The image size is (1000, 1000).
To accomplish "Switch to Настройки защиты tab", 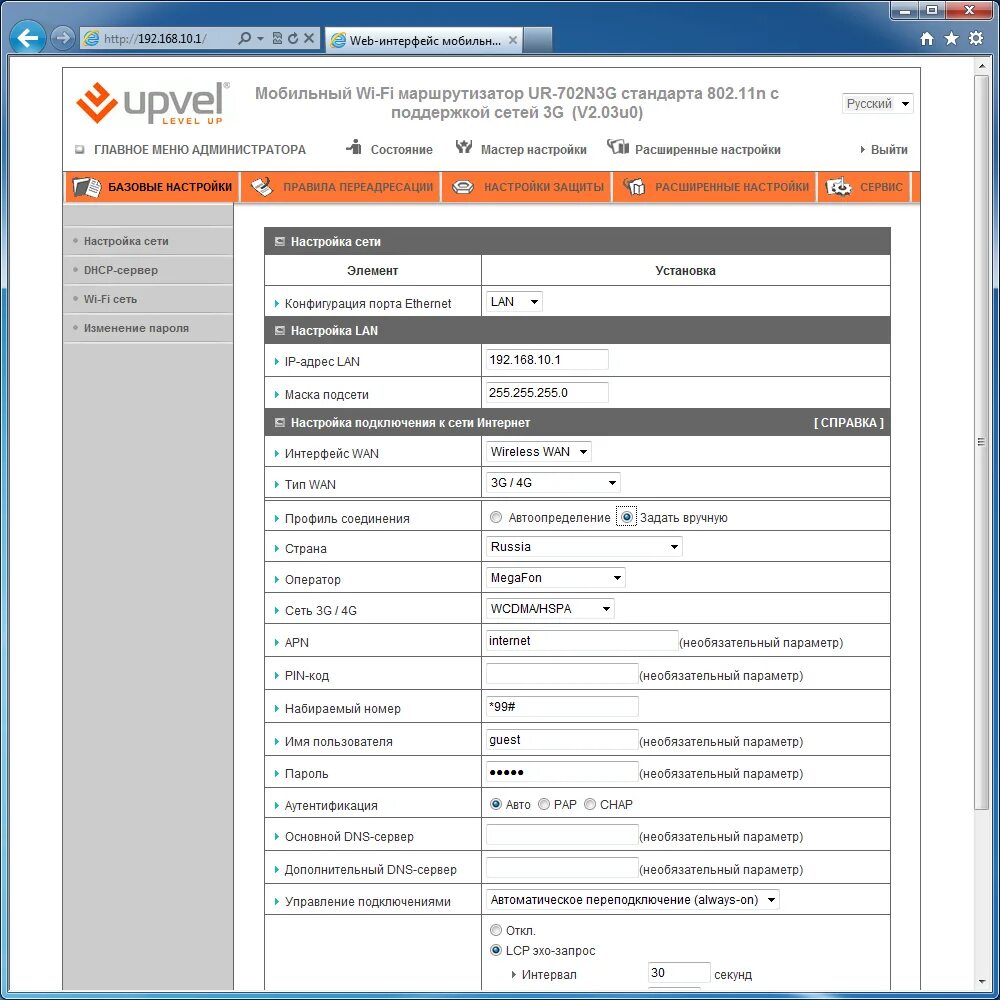I will 527,187.
